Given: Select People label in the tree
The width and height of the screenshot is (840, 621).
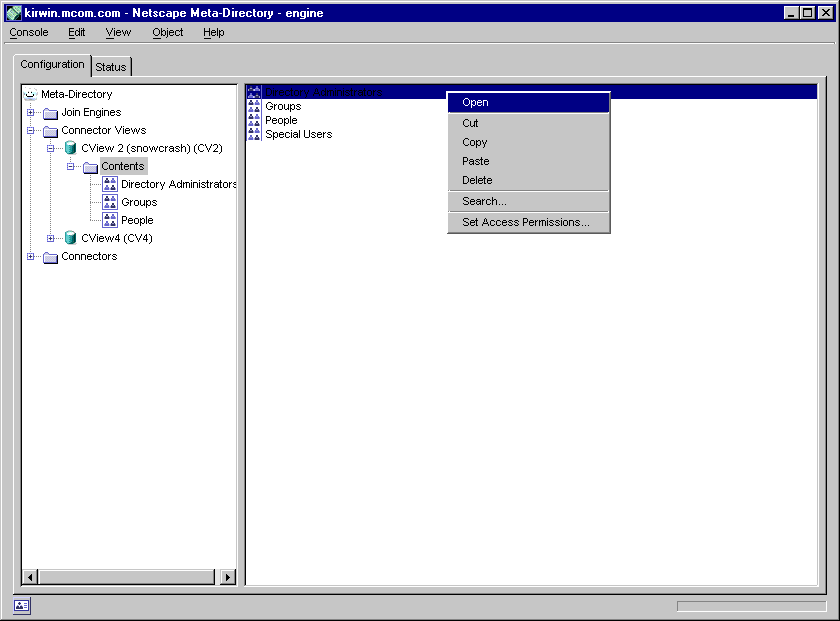Looking at the screenshot, I should 137,220.
